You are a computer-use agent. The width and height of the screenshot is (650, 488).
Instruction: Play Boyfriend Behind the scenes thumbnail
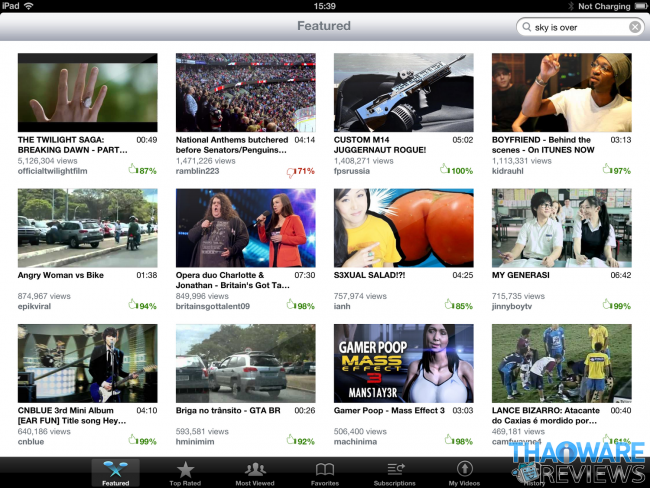tap(562, 92)
